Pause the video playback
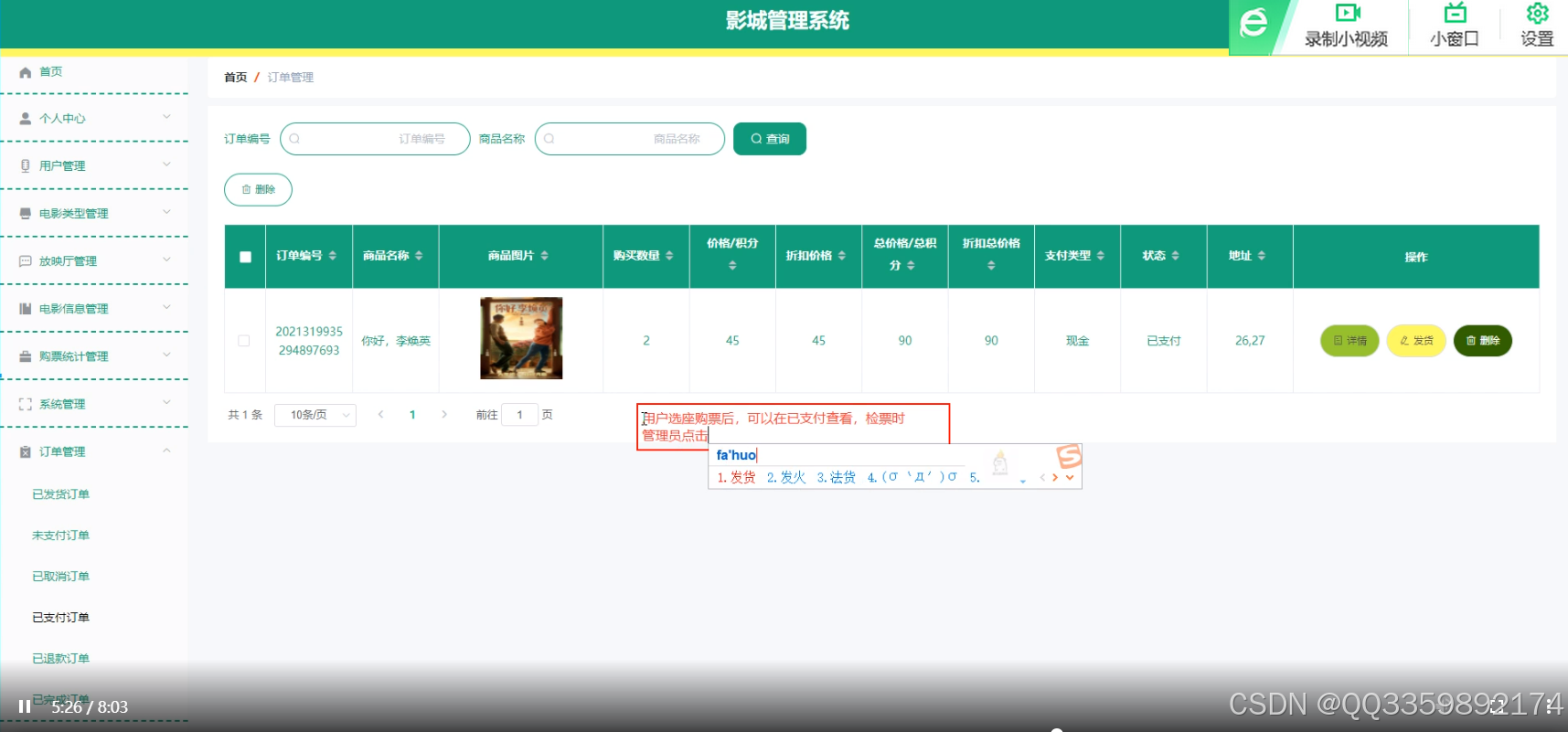 25,706
